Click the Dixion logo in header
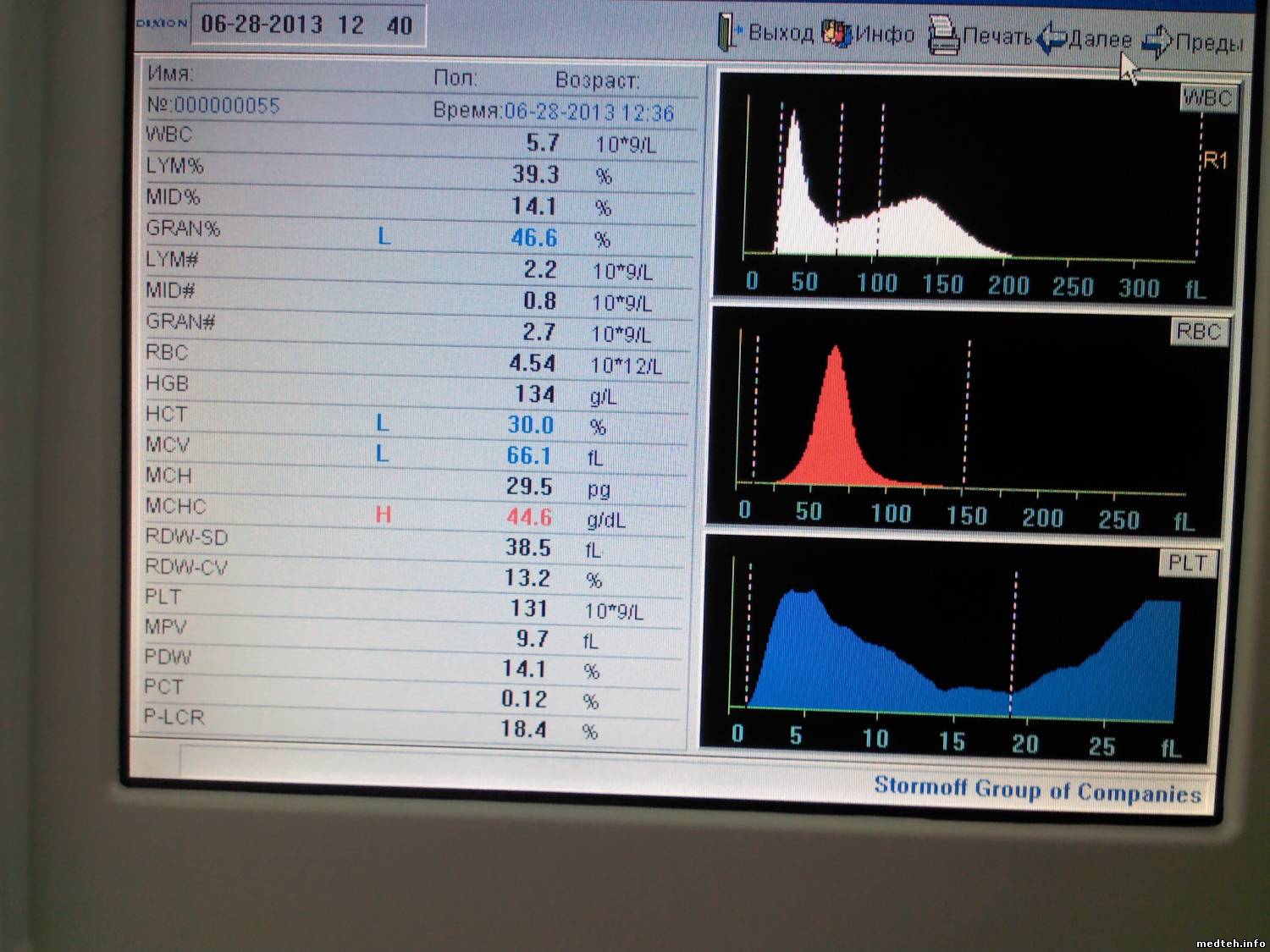1270x952 pixels. 162,24
